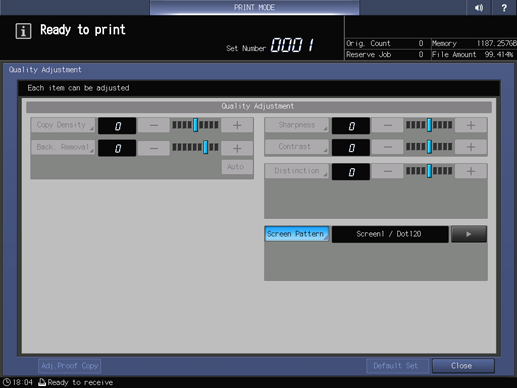Expand the Distinction setting button
This screenshot has height=388, width=517.
[x=297, y=171]
